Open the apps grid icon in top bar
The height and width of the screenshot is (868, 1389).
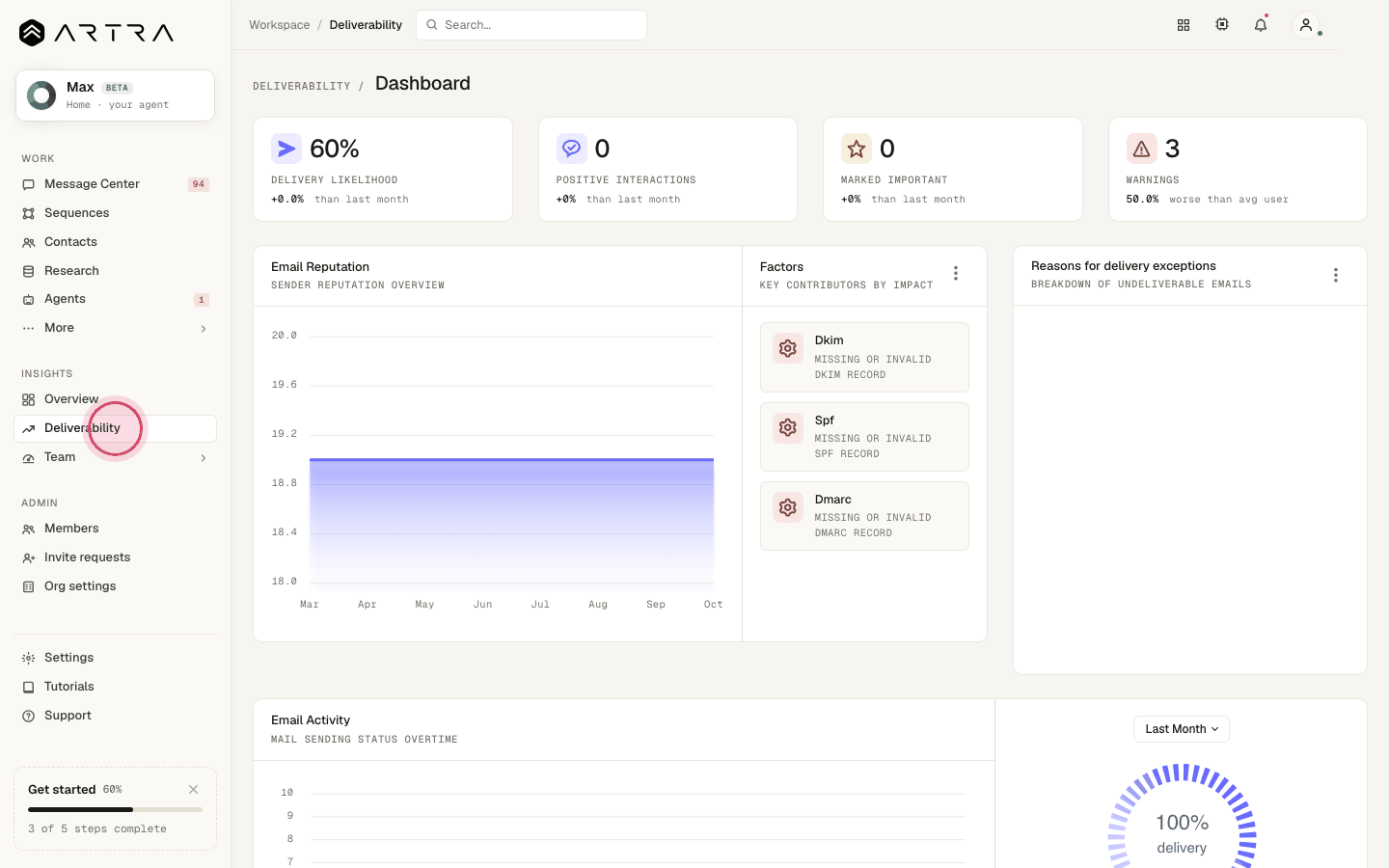pos(1184,25)
